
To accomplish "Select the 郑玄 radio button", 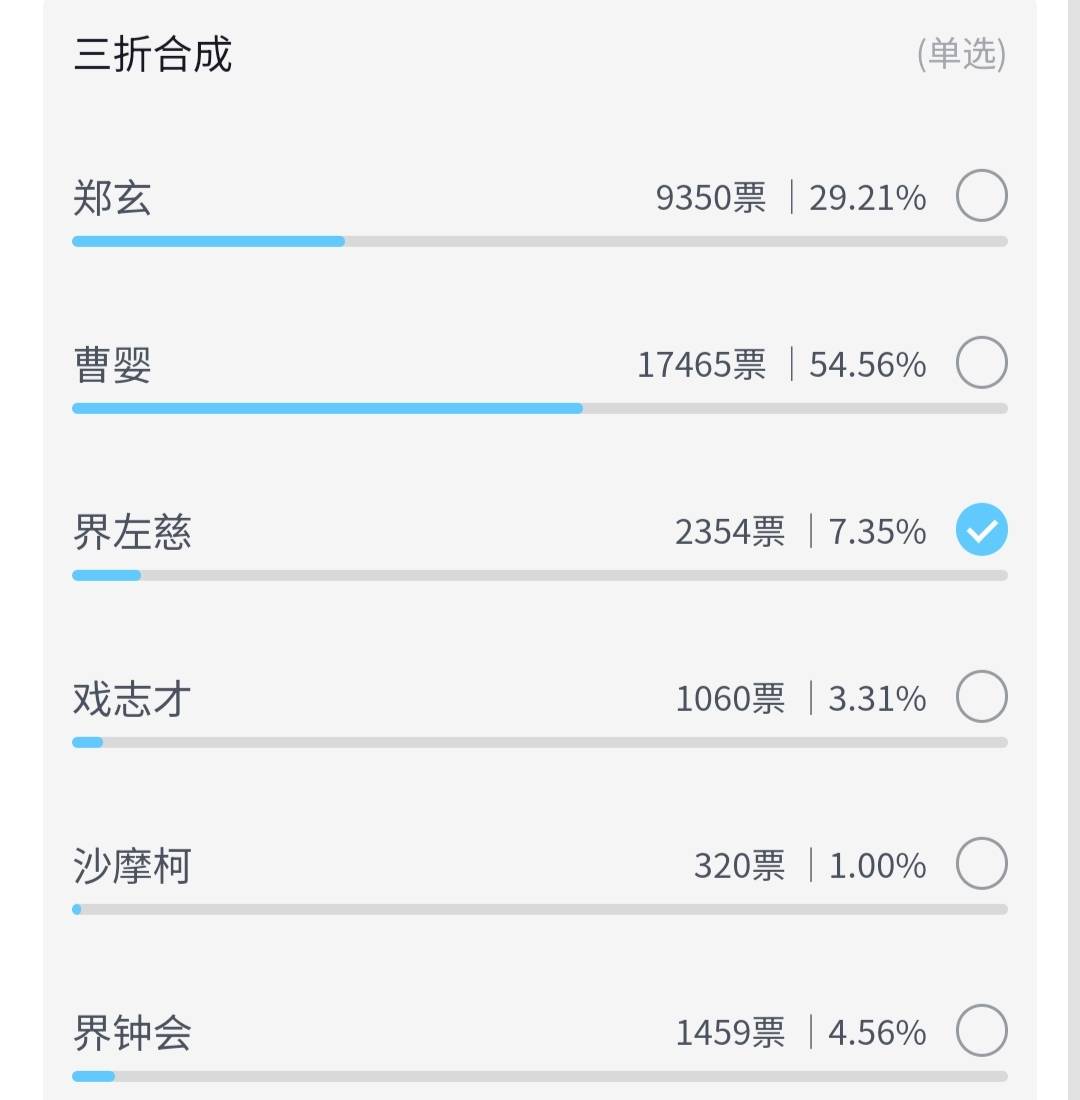I will click(981, 197).
